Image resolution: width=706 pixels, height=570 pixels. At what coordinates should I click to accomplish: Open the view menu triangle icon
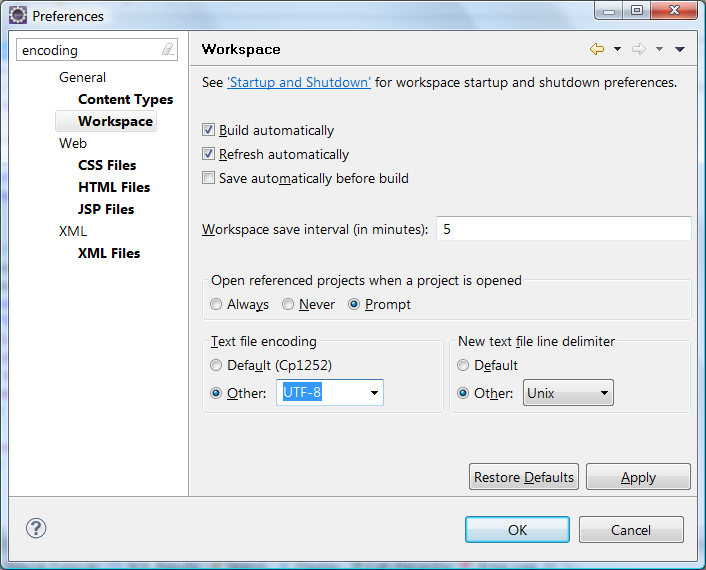[680, 49]
